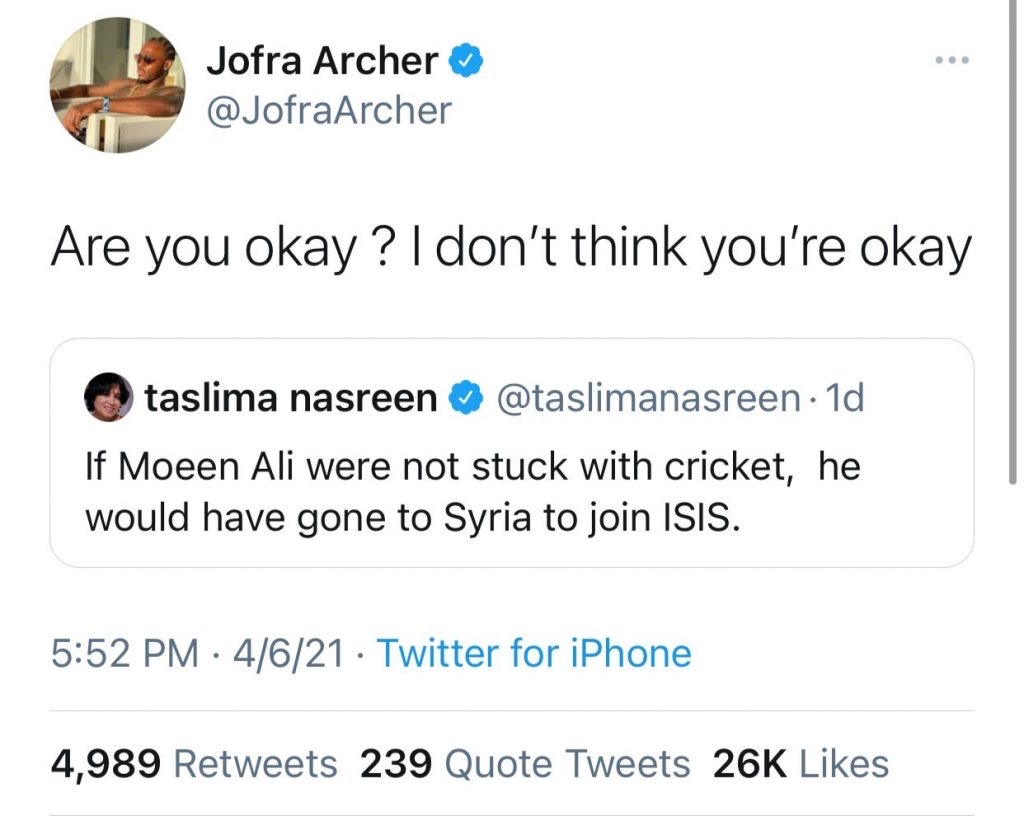Viewport: 1024px width, 816px height.
Task: View the 4,989 Retweets list
Action: tap(193, 764)
